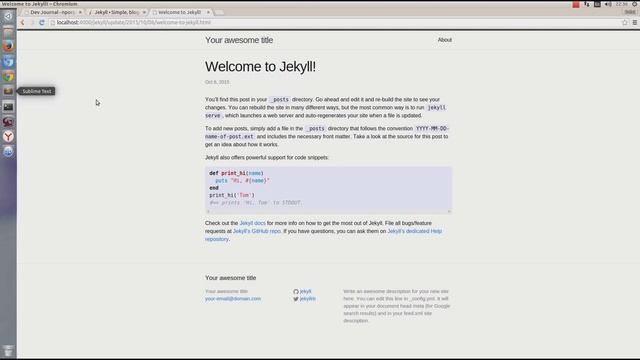Screen dimensions: 640x360
Task: Open the Chromium hamburger menu
Action: (635, 22)
